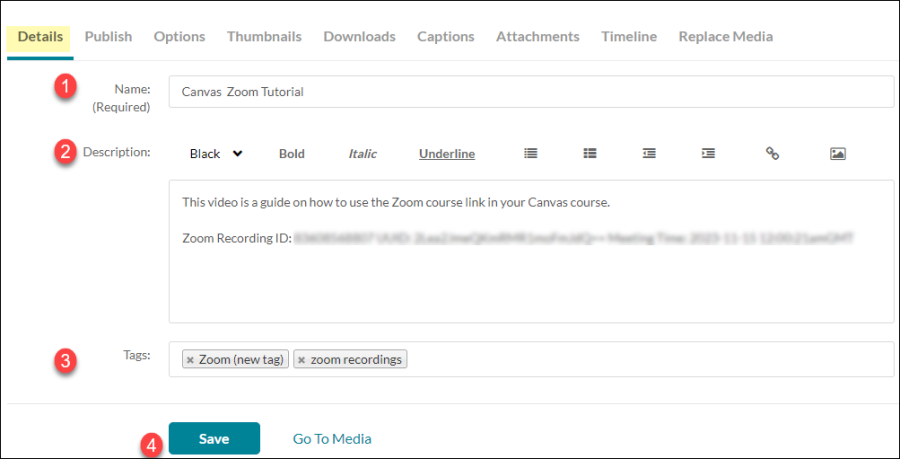Click into the Tags input field
Image resolution: width=900 pixels, height=459 pixels.
point(531,359)
